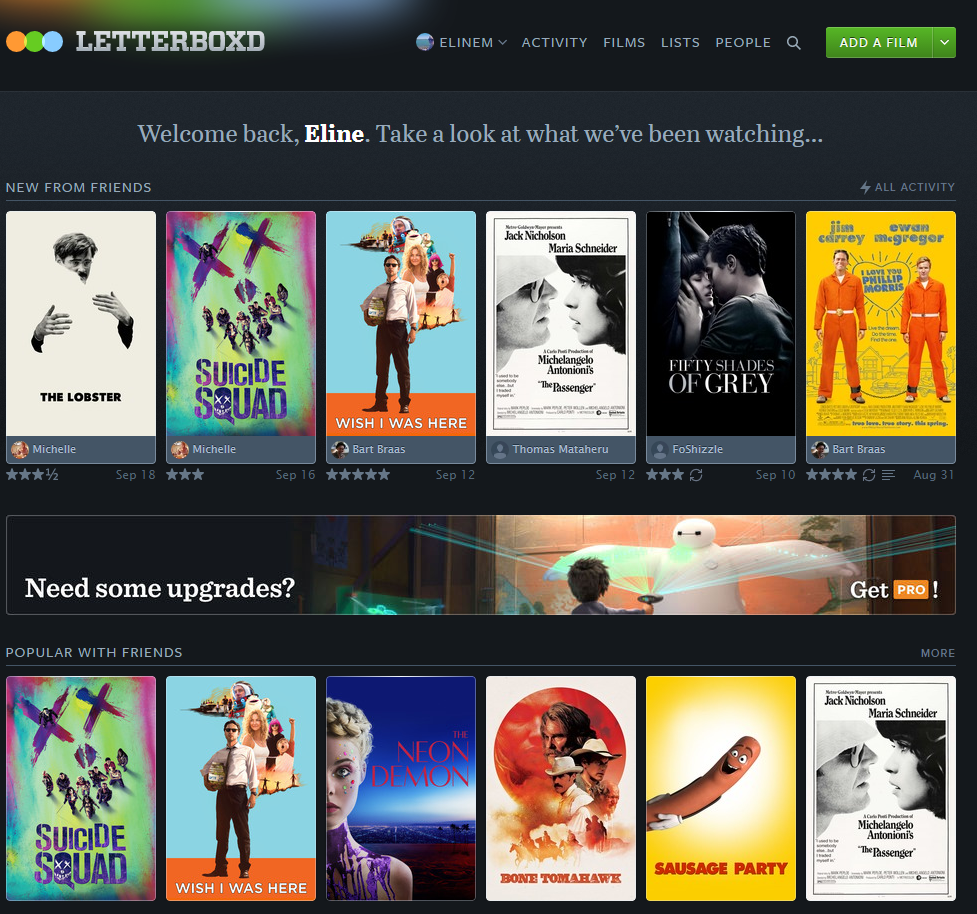This screenshot has height=914, width=977.
Task: Click the Aug 31 date
Action: coord(934,475)
